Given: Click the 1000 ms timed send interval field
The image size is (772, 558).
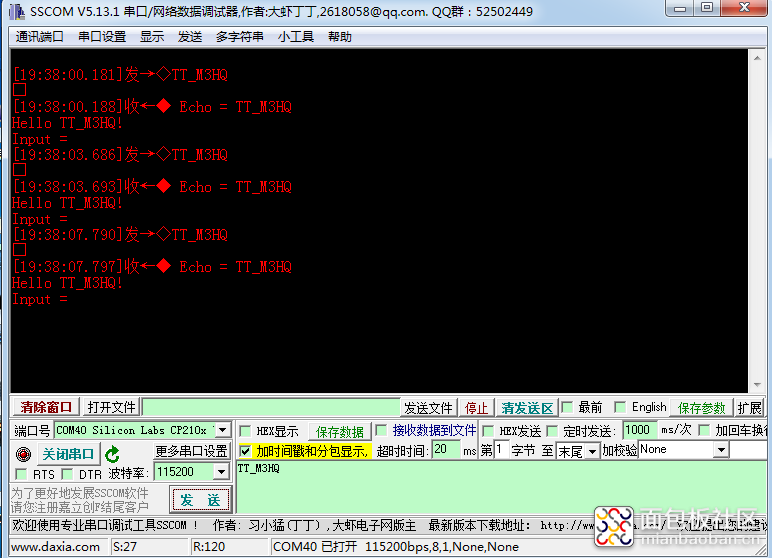Looking at the screenshot, I should 640,430.
